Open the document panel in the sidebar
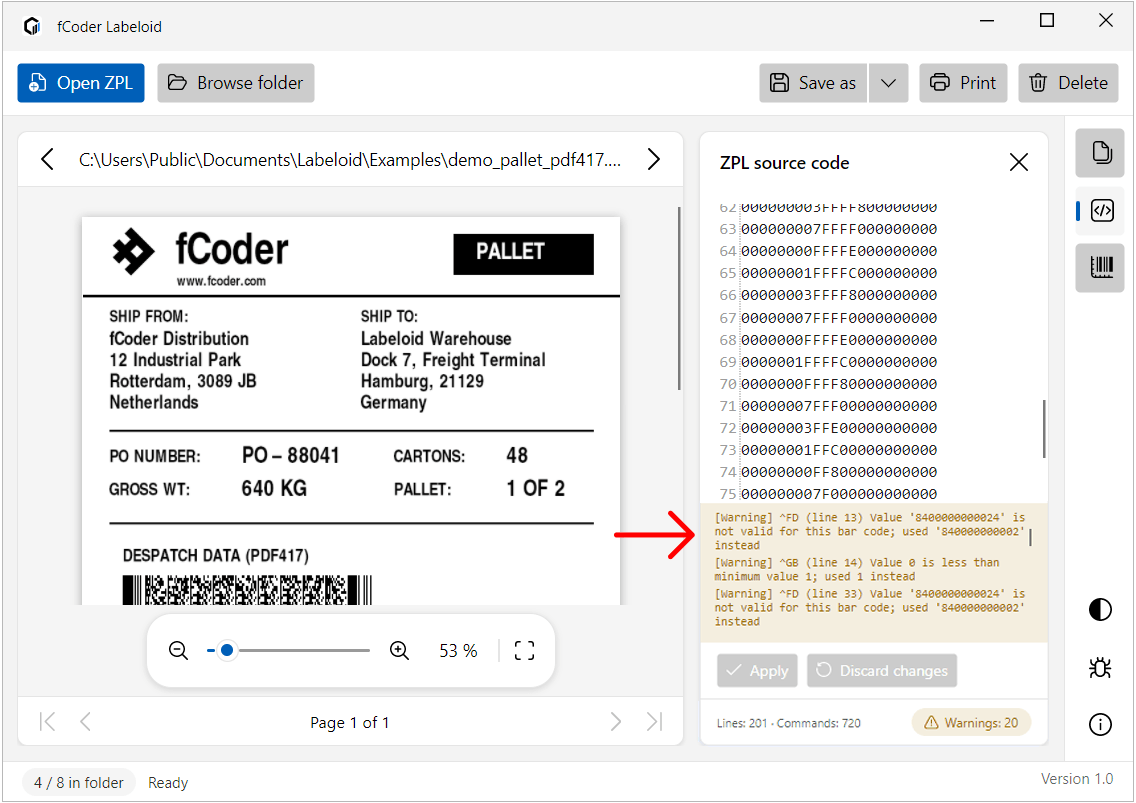1136x803 pixels. 1100,153
